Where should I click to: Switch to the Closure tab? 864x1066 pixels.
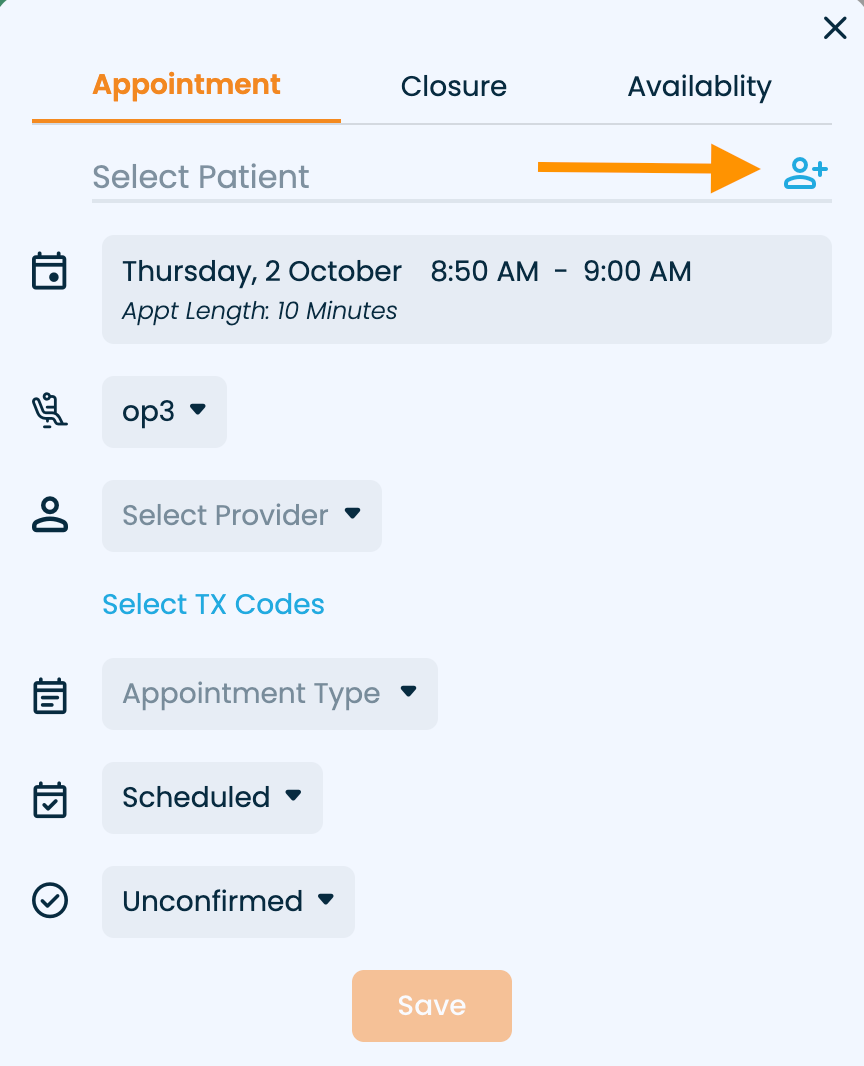coord(454,87)
